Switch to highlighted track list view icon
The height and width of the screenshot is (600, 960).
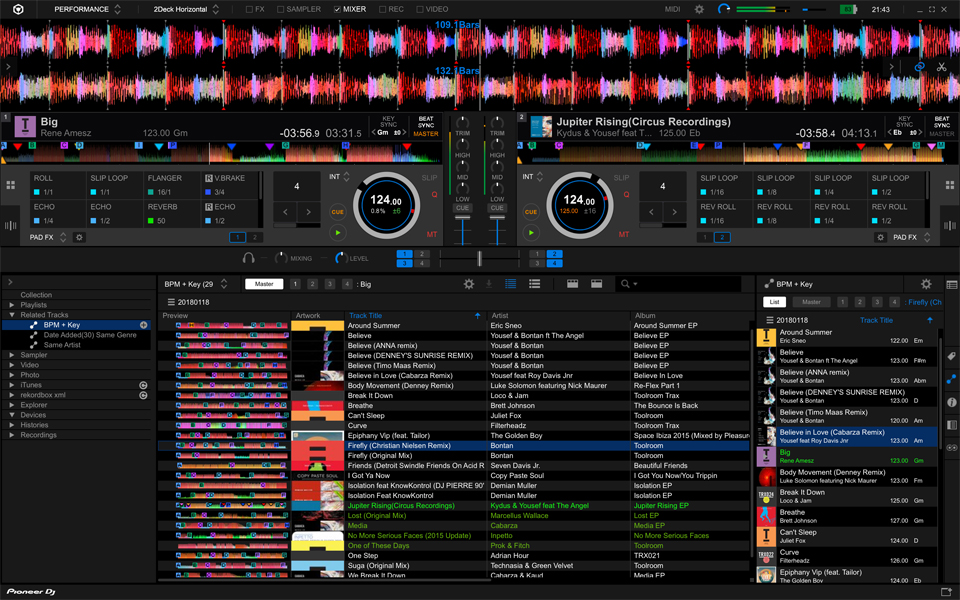point(511,283)
